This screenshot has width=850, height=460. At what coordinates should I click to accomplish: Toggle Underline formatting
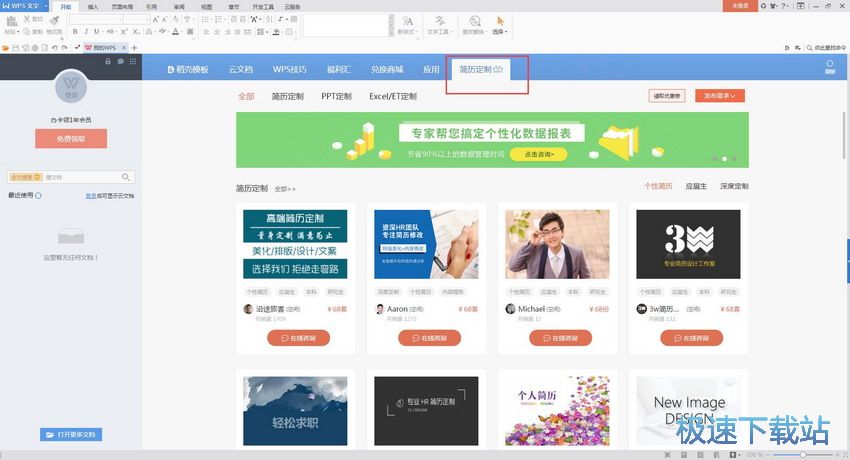tap(96, 32)
